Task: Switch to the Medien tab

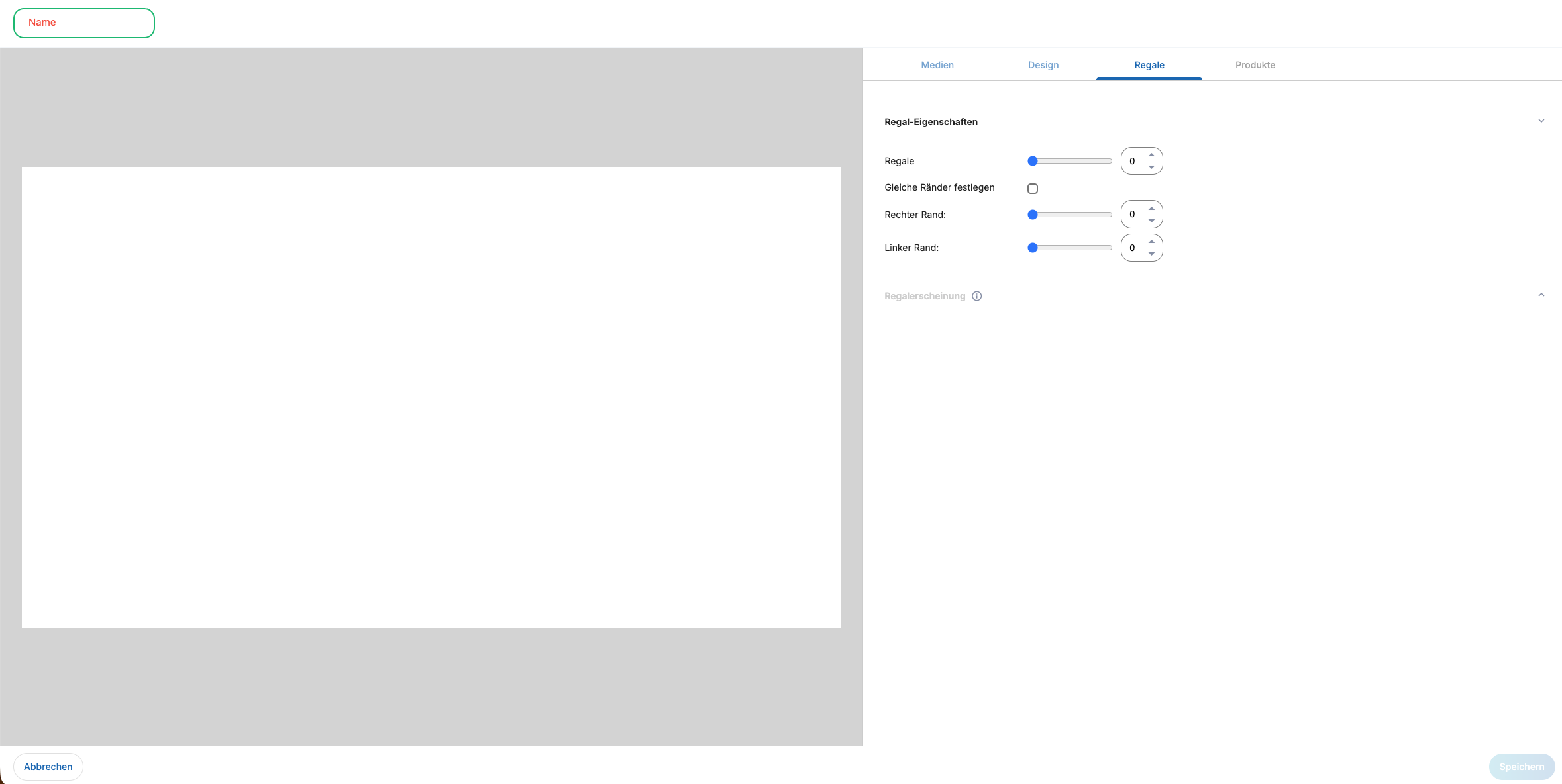Action: point(937,65)
